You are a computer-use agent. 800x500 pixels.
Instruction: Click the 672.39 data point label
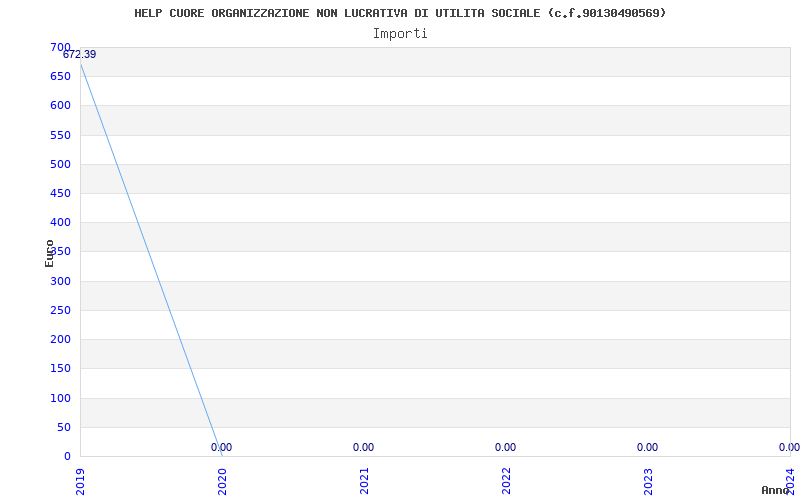[x=80, y=55]
